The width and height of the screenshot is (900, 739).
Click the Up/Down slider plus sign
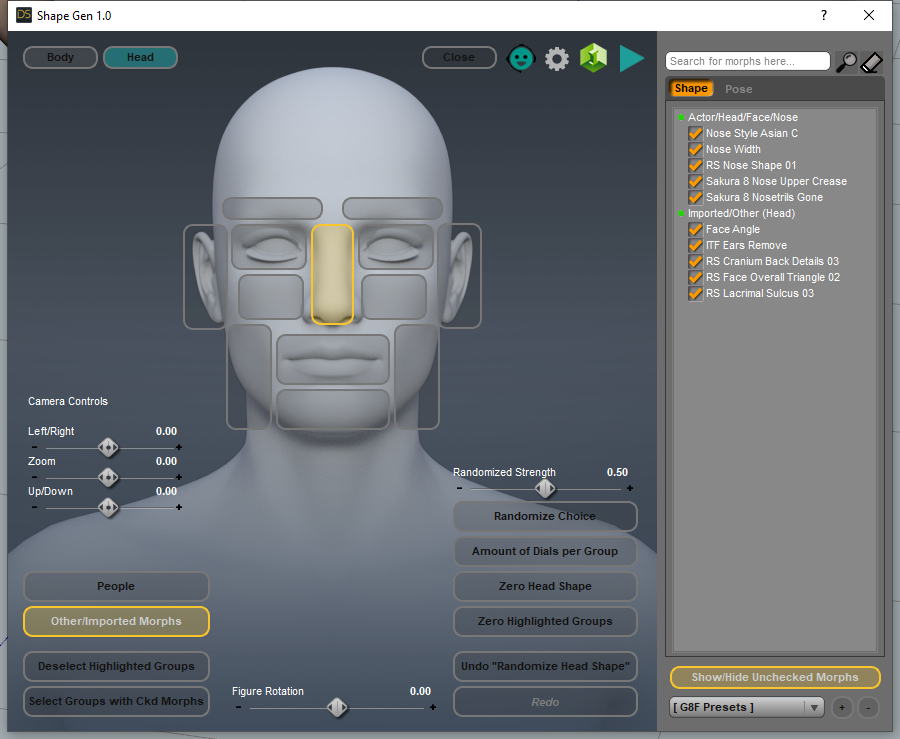(179, 507)
